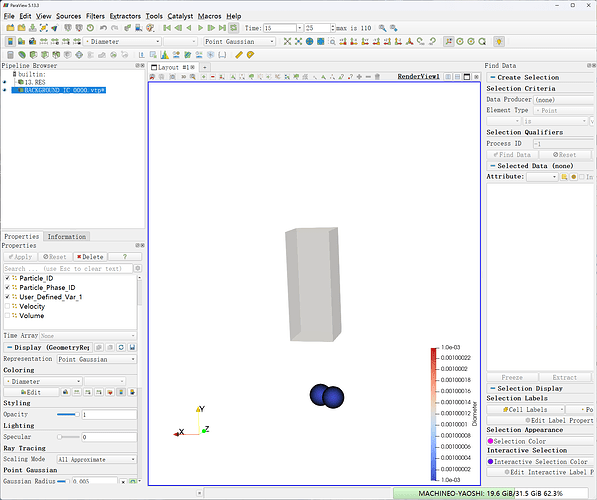Open Point Gaussian representation dropdown in toolbar

[x=239, y=42]
